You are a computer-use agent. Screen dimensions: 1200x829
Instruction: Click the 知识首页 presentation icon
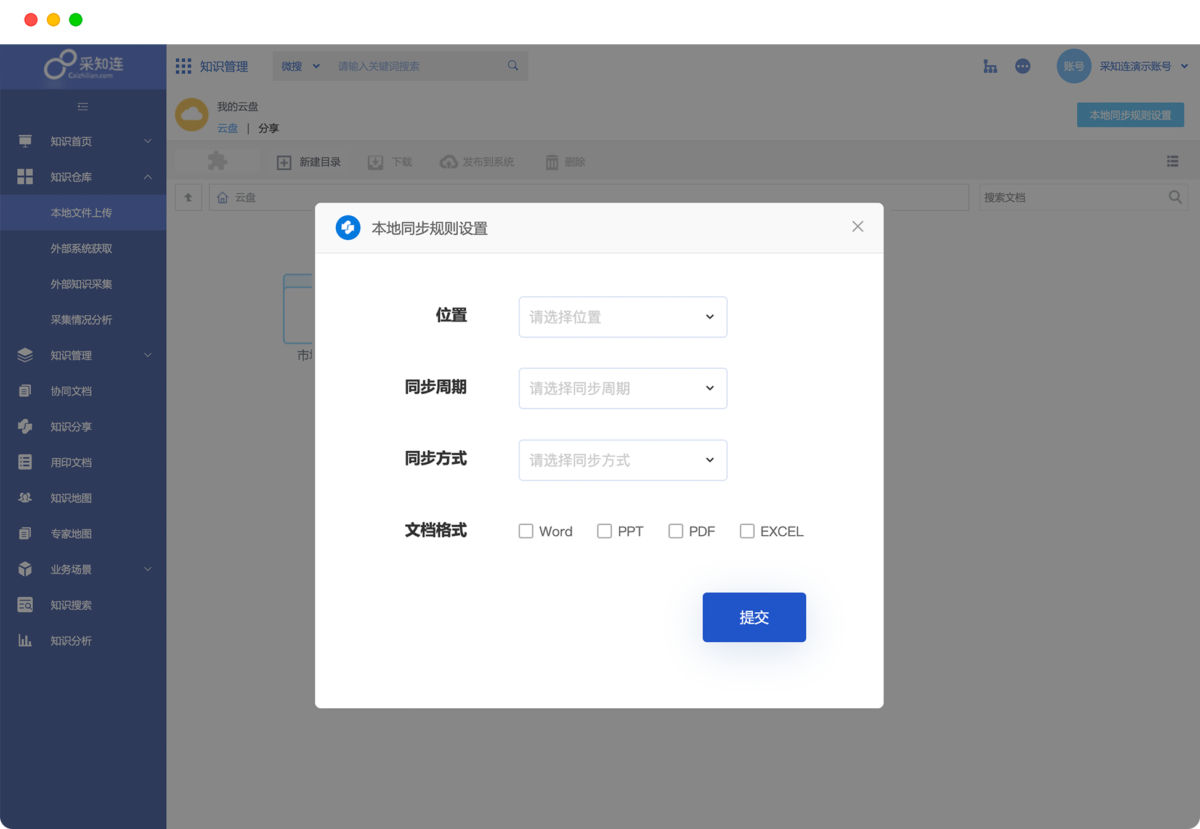[25, 141]
